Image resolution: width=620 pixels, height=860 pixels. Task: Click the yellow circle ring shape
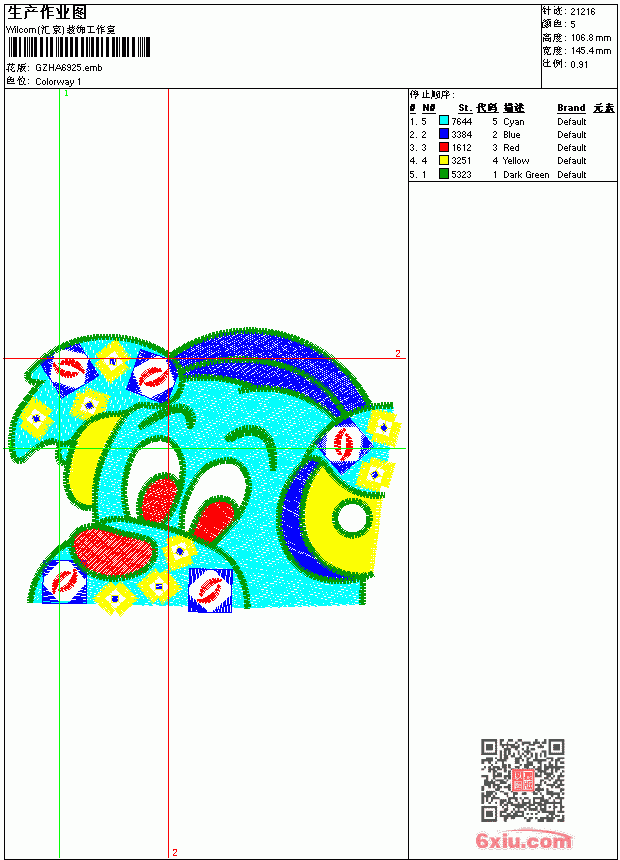351,517
